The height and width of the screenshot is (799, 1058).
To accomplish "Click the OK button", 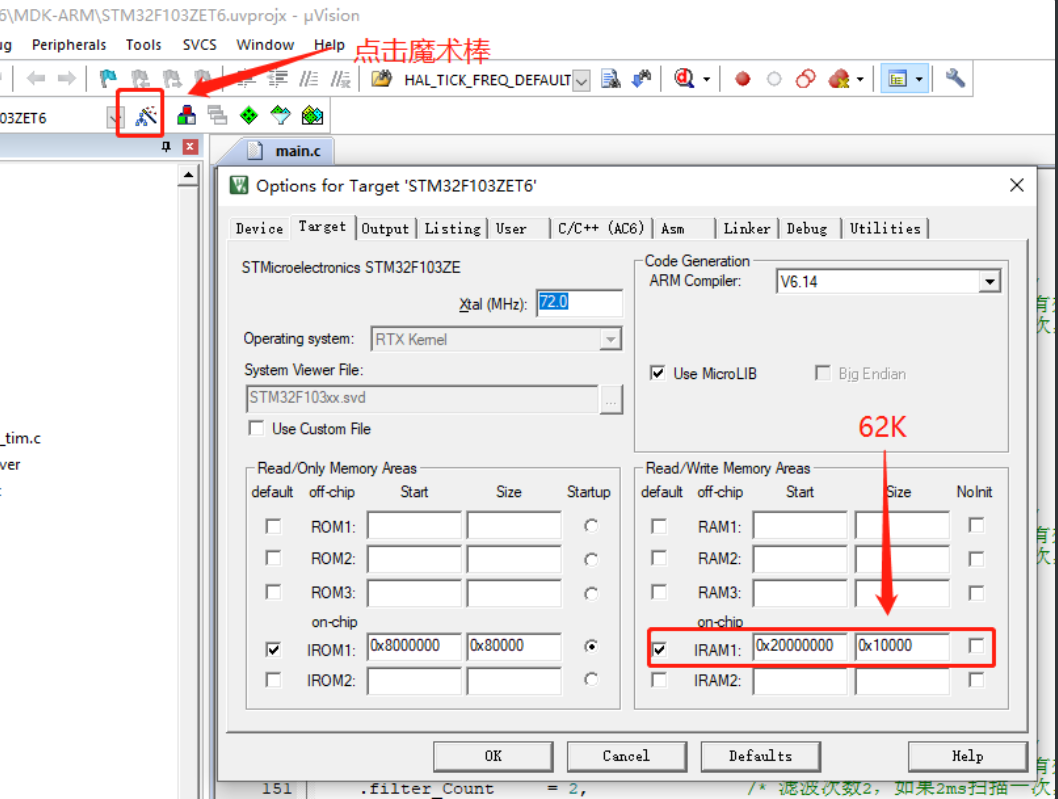I will (x=493, y=756).
